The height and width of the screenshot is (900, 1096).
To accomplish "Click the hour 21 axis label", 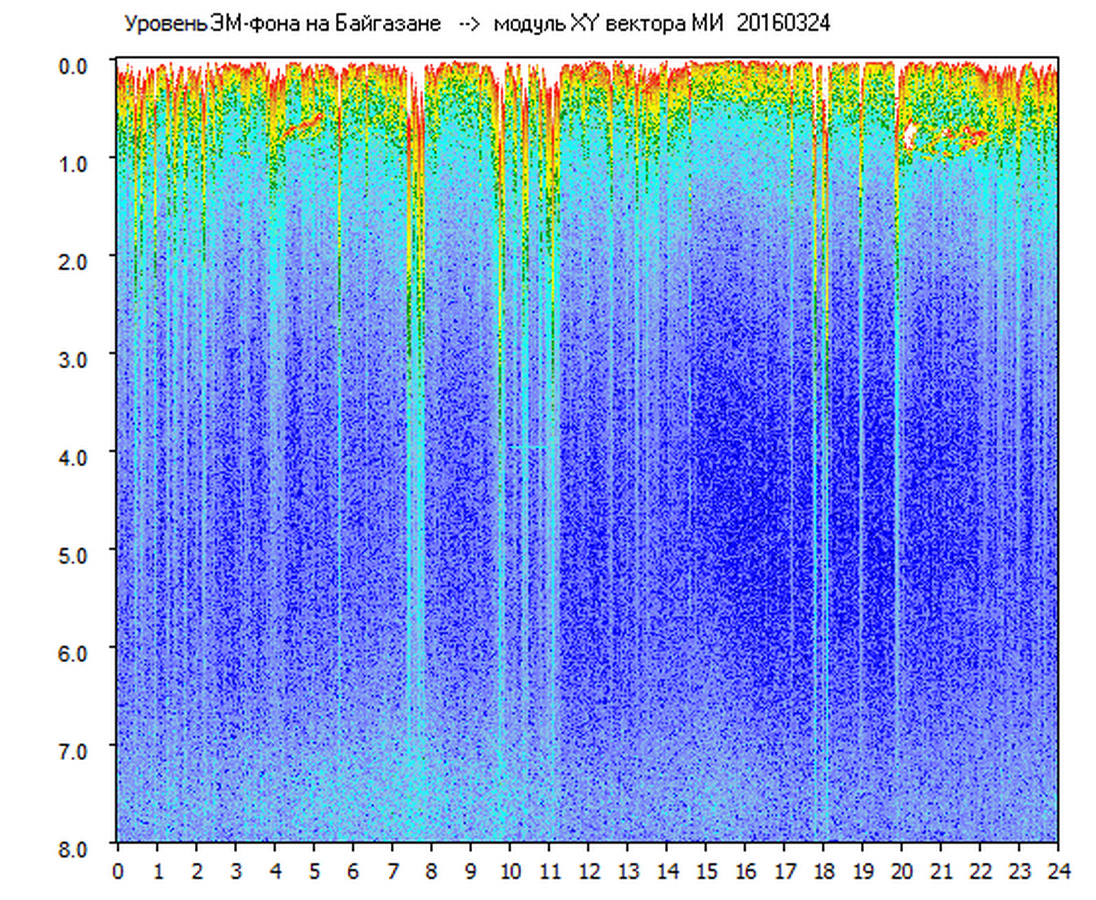I will pyautogui.click(x=941, y=871).
